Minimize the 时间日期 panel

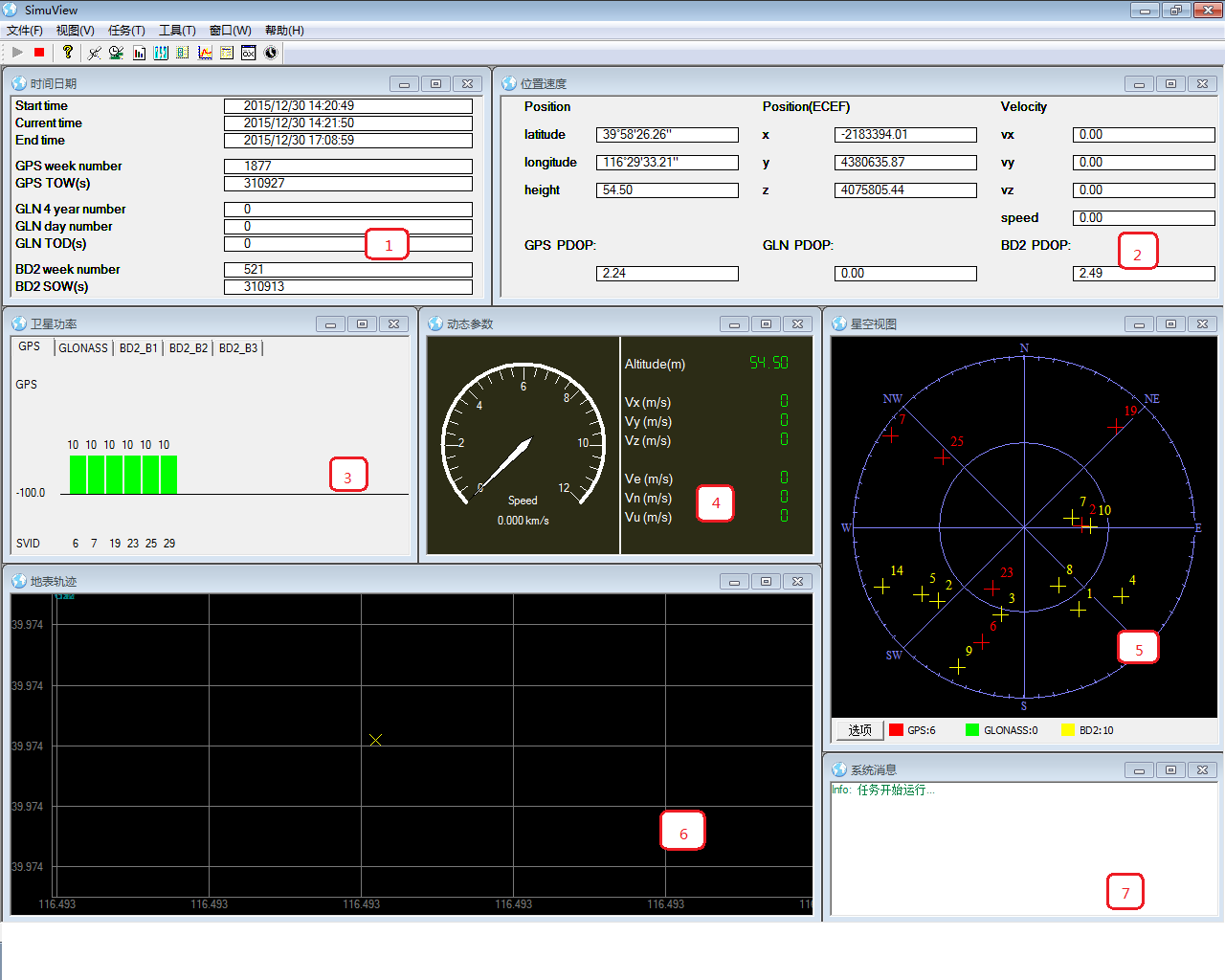point(404,84)
